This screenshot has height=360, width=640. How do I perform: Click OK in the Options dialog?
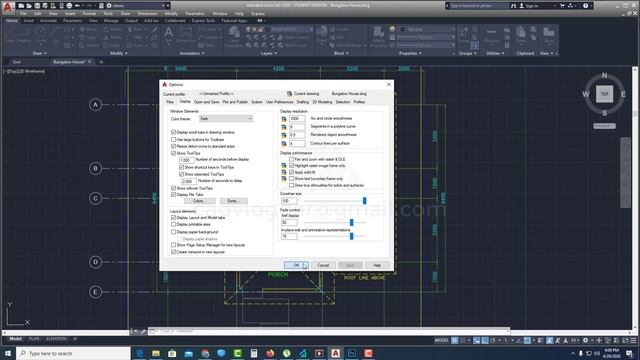(296, 265)
